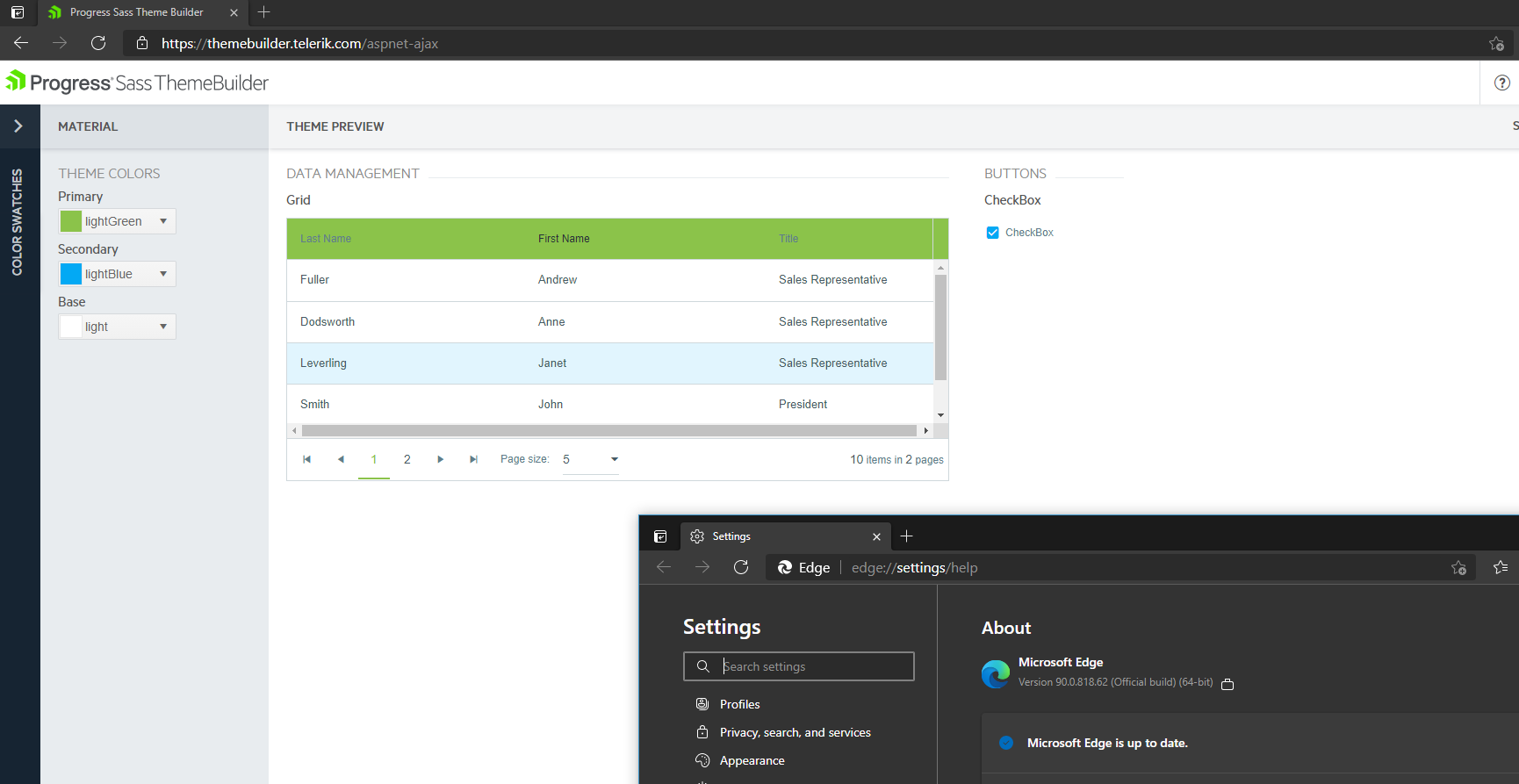Close the Progress Sass Theme Builder tab
The width and height of the screenshot is (1519, 784).
[x=234, y=12]
